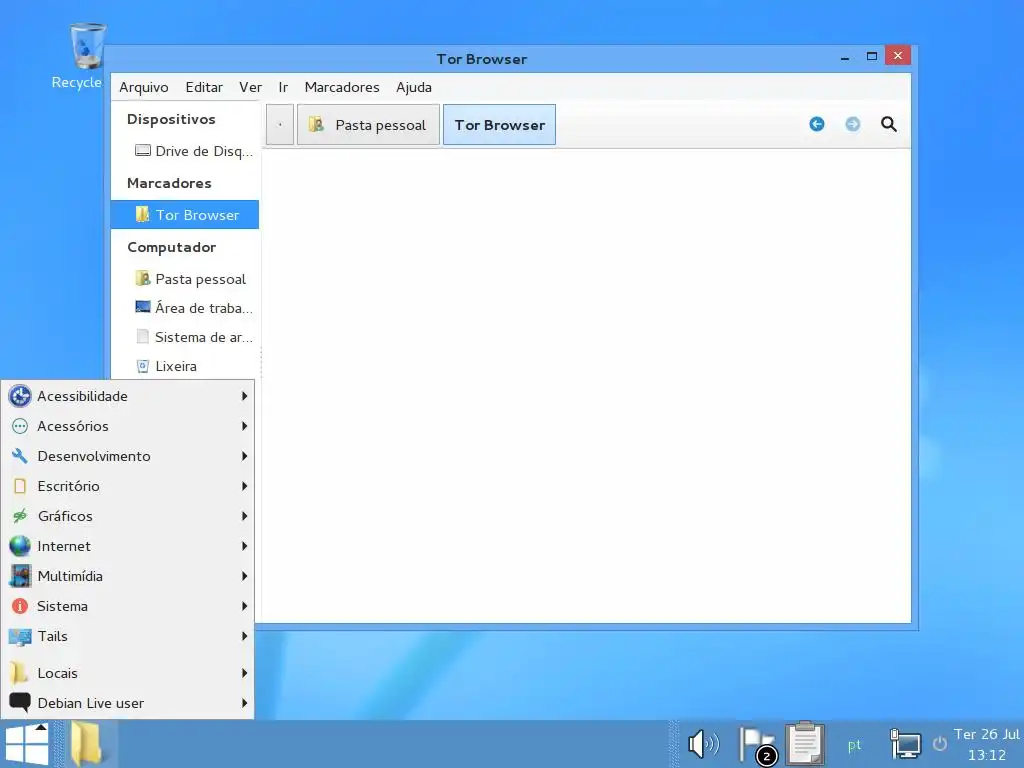Click the flag notification icon with badge
This screenshot has width=1024, height=768.
(758, 745)
